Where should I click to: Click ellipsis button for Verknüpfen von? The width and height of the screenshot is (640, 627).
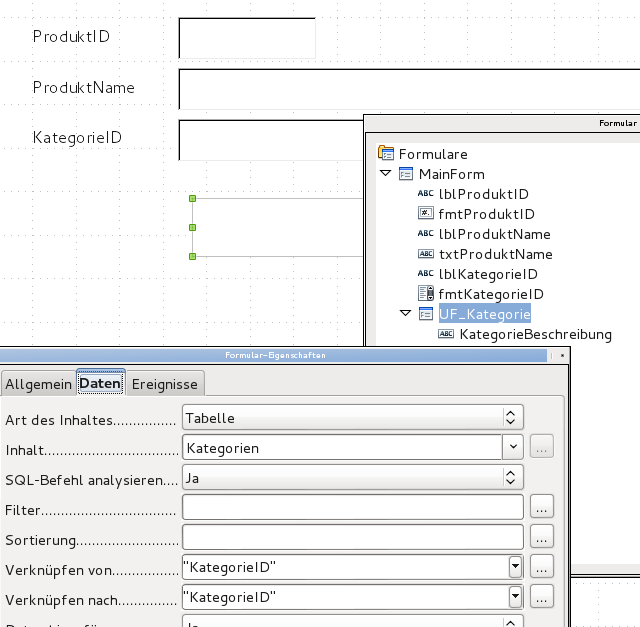coord(542,566)
